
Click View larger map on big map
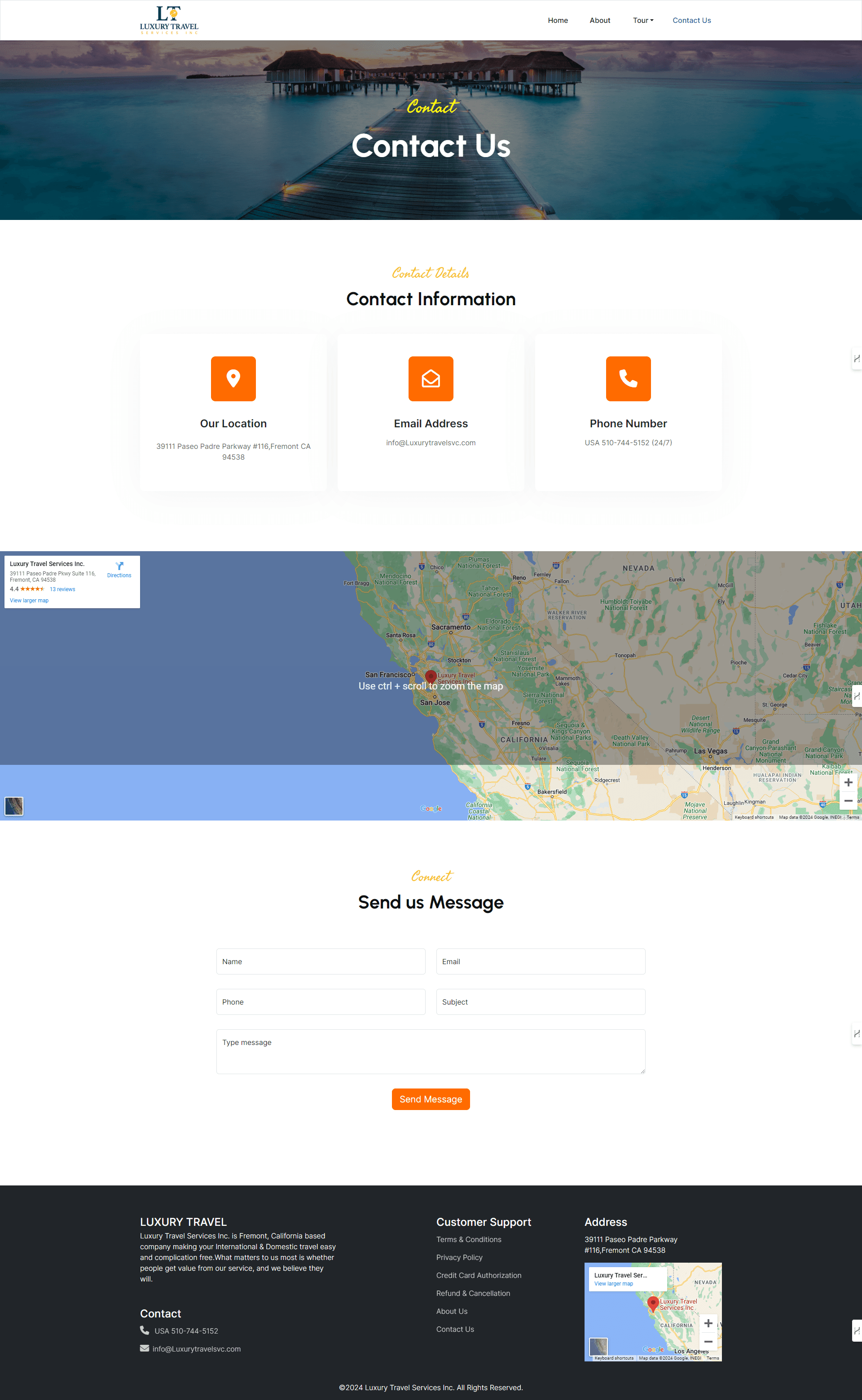pyautogui.click(x=29, y=601)
